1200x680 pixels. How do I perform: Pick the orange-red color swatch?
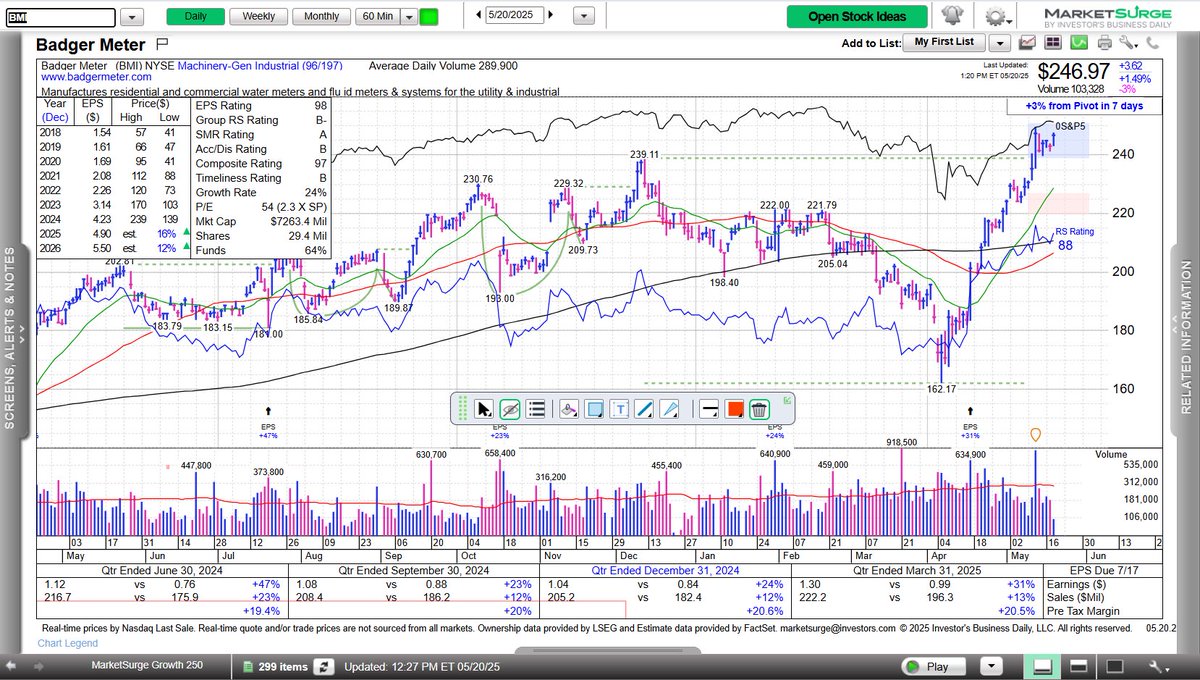[x=735, y=408]
